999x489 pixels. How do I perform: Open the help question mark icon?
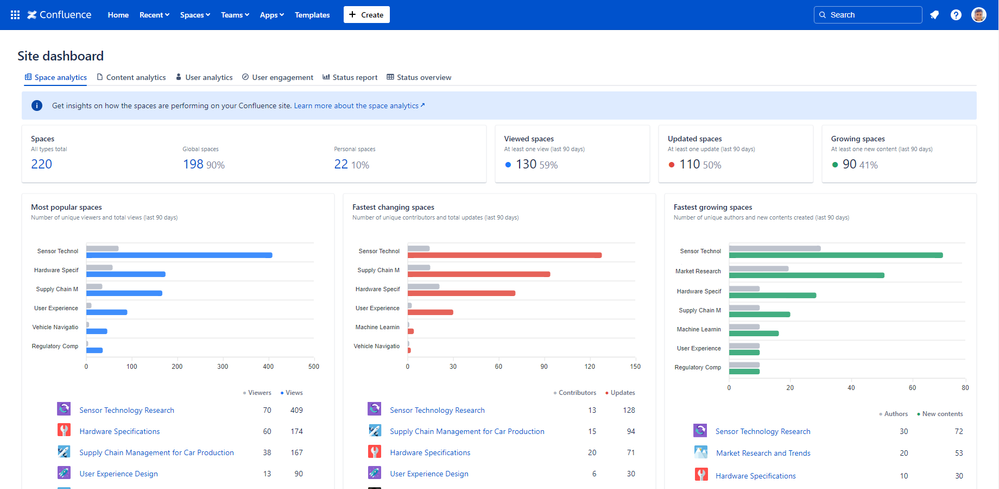pyautogui.click(x=956, y=15)
